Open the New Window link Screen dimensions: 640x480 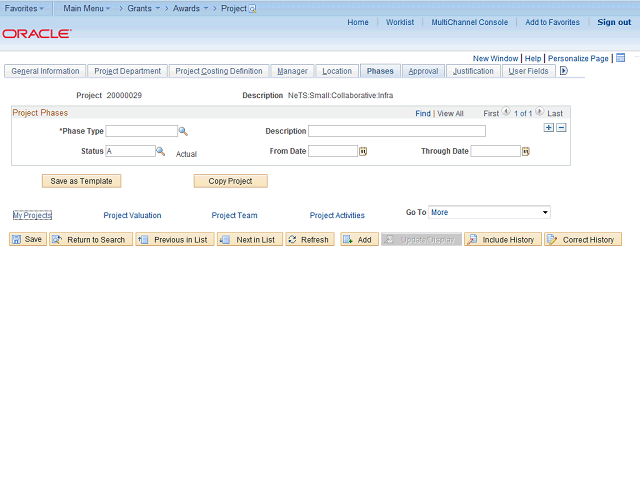coord(495,58)
